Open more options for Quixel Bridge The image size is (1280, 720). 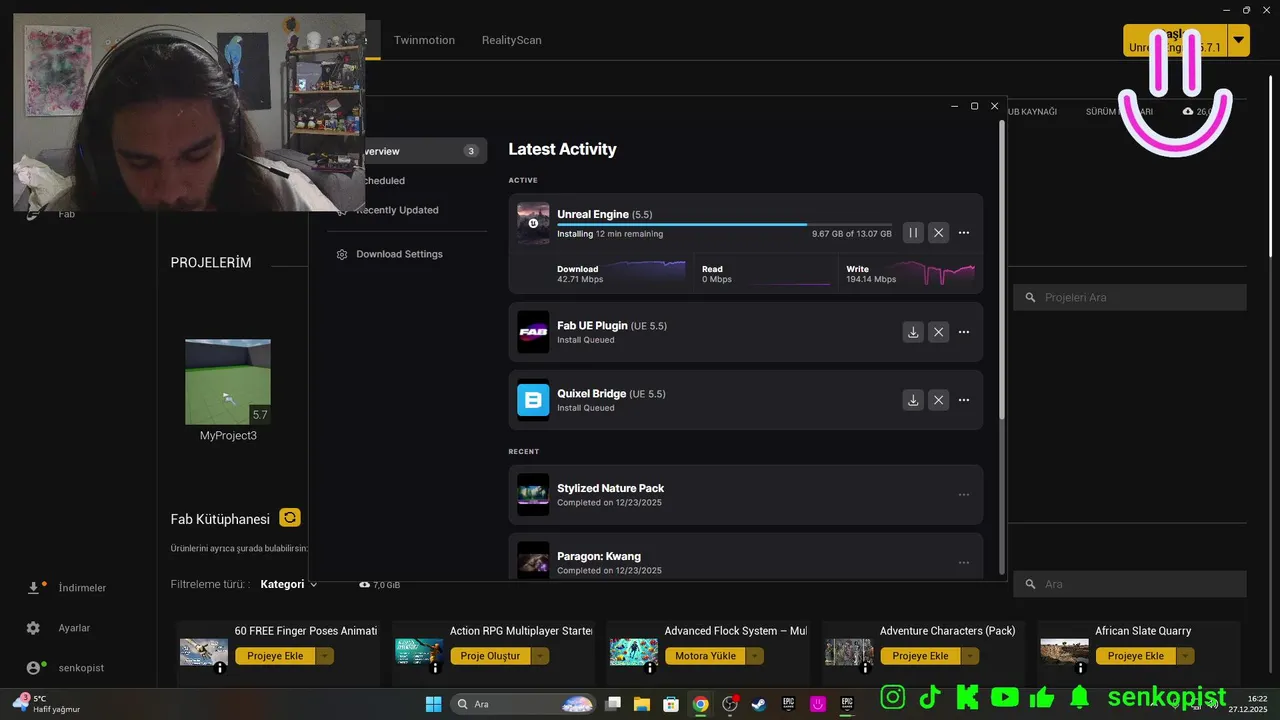964,400
